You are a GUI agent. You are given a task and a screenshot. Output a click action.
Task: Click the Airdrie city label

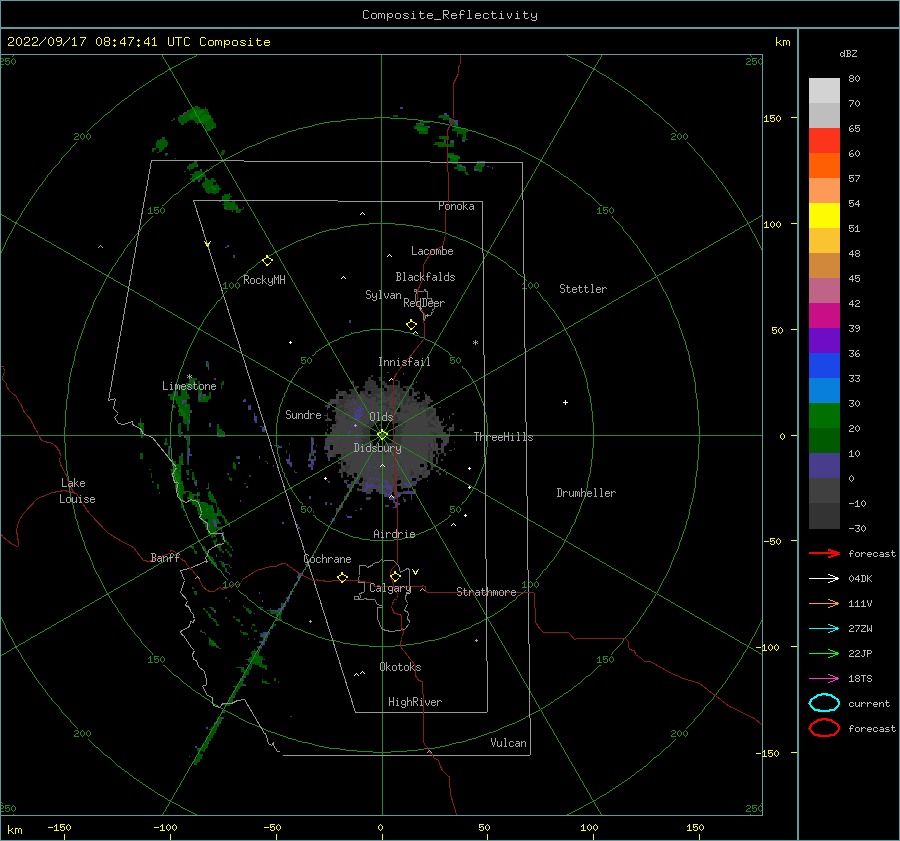394,534
